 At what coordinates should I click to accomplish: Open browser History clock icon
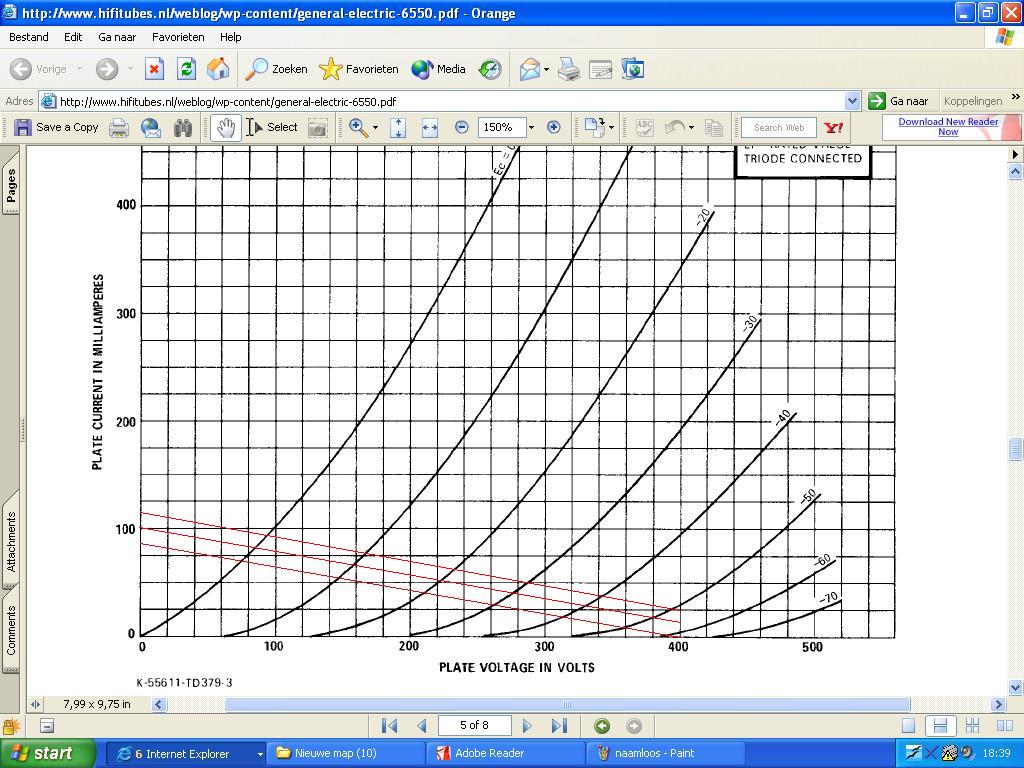490,69
